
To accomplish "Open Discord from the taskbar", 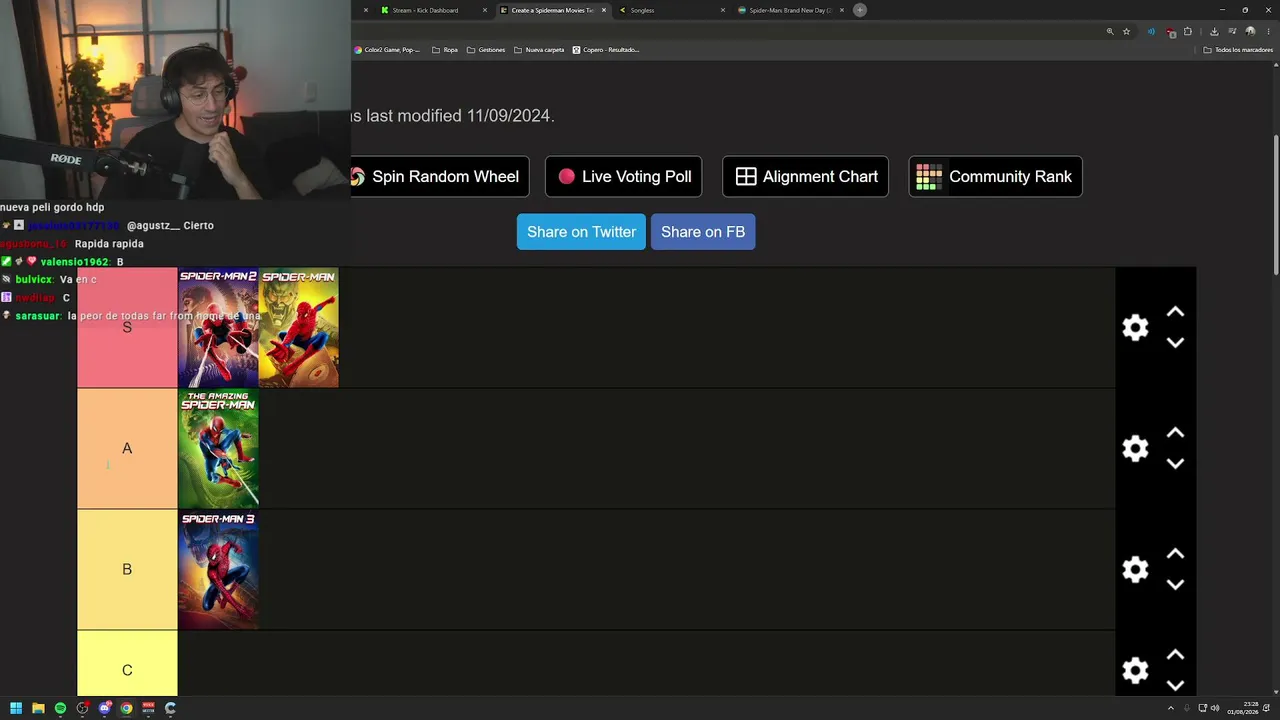I will pos(104,708).
